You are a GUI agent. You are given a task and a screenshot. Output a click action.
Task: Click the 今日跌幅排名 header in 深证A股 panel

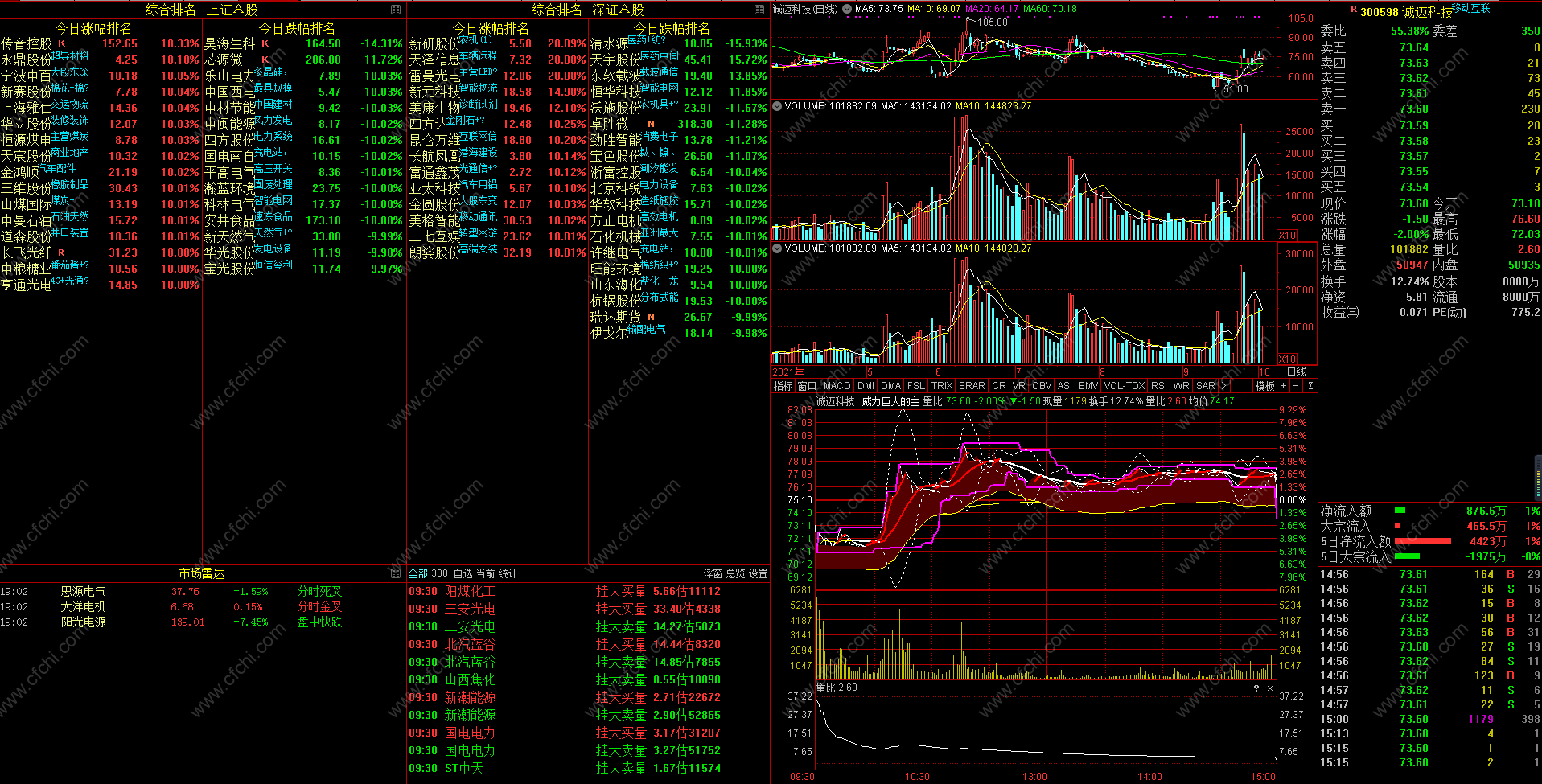[x=672, y=28]
